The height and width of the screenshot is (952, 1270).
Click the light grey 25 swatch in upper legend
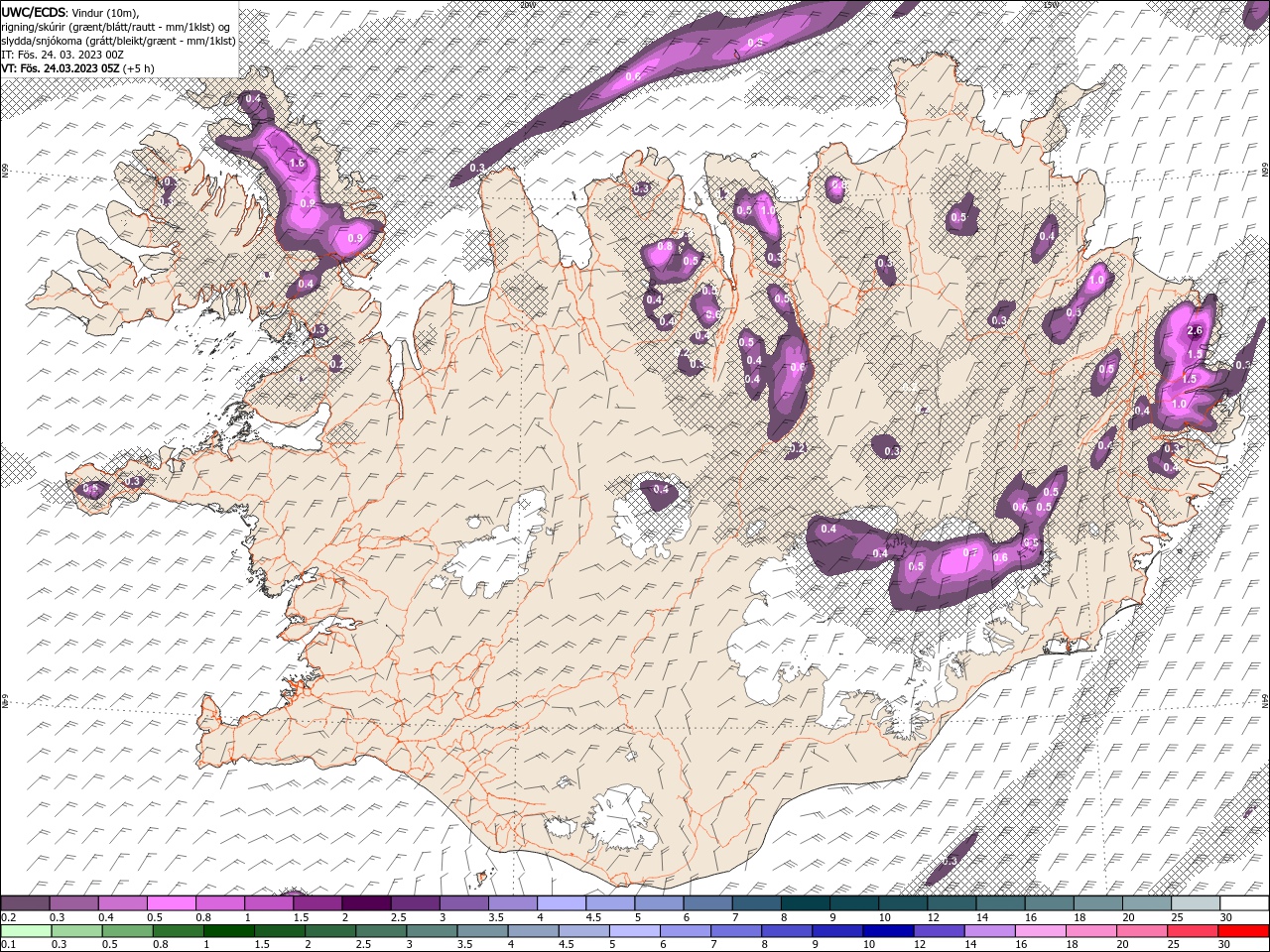coord(1195,903)
